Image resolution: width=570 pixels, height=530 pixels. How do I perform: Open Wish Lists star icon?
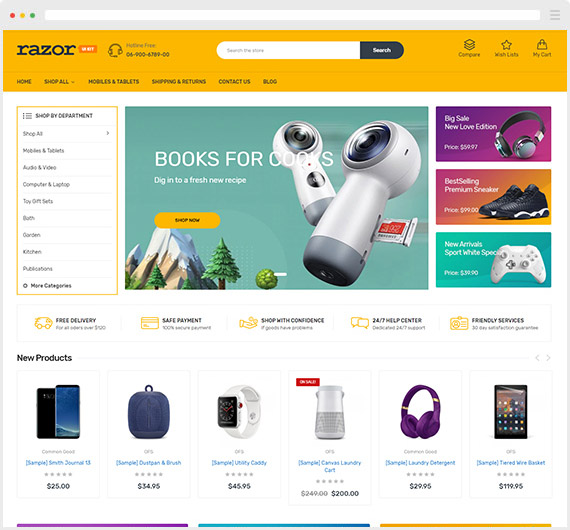click(x=506, y=45)
